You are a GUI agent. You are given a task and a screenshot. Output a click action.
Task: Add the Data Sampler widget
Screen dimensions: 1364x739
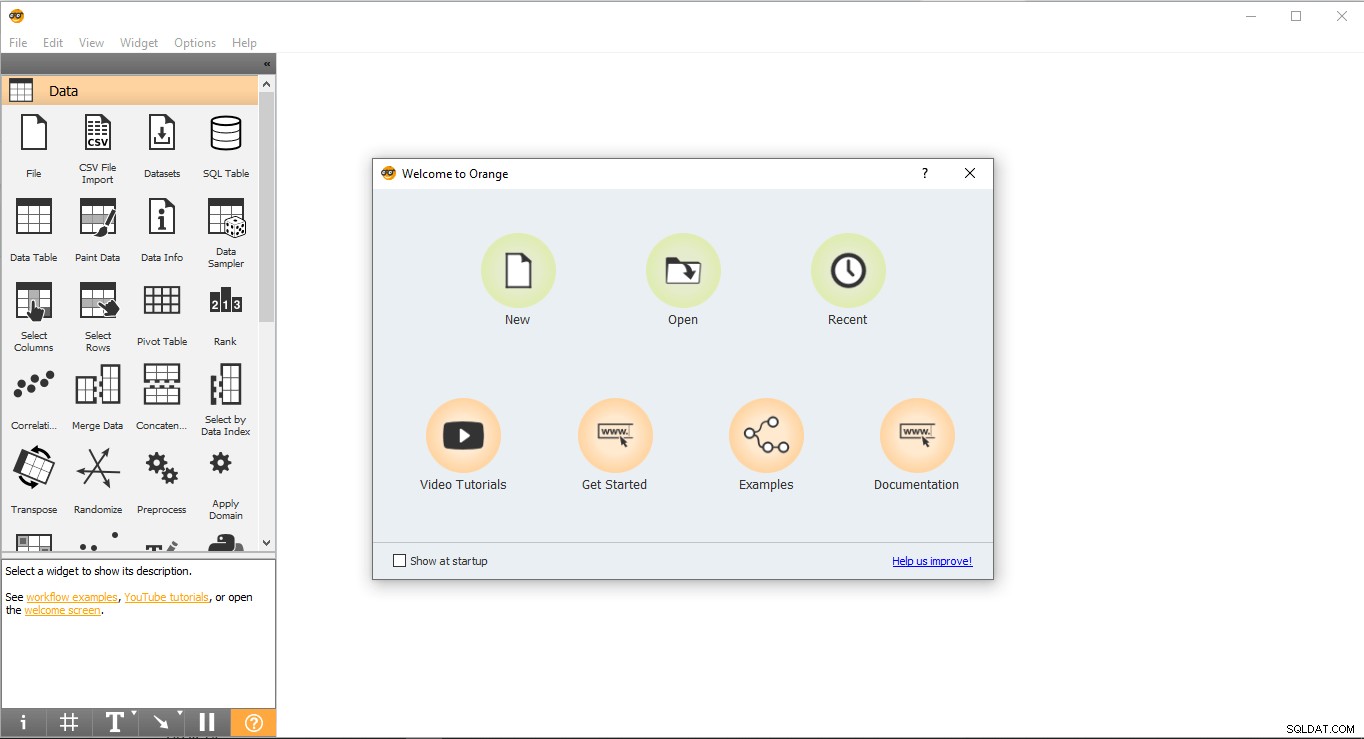coord(226,217)
